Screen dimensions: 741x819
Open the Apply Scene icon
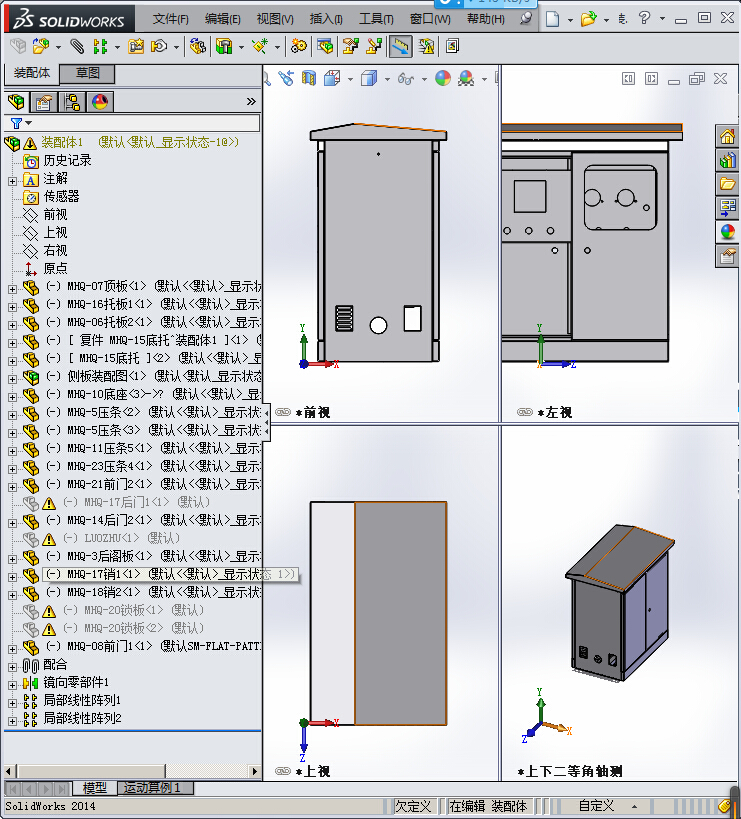click(x=466, y=78)
